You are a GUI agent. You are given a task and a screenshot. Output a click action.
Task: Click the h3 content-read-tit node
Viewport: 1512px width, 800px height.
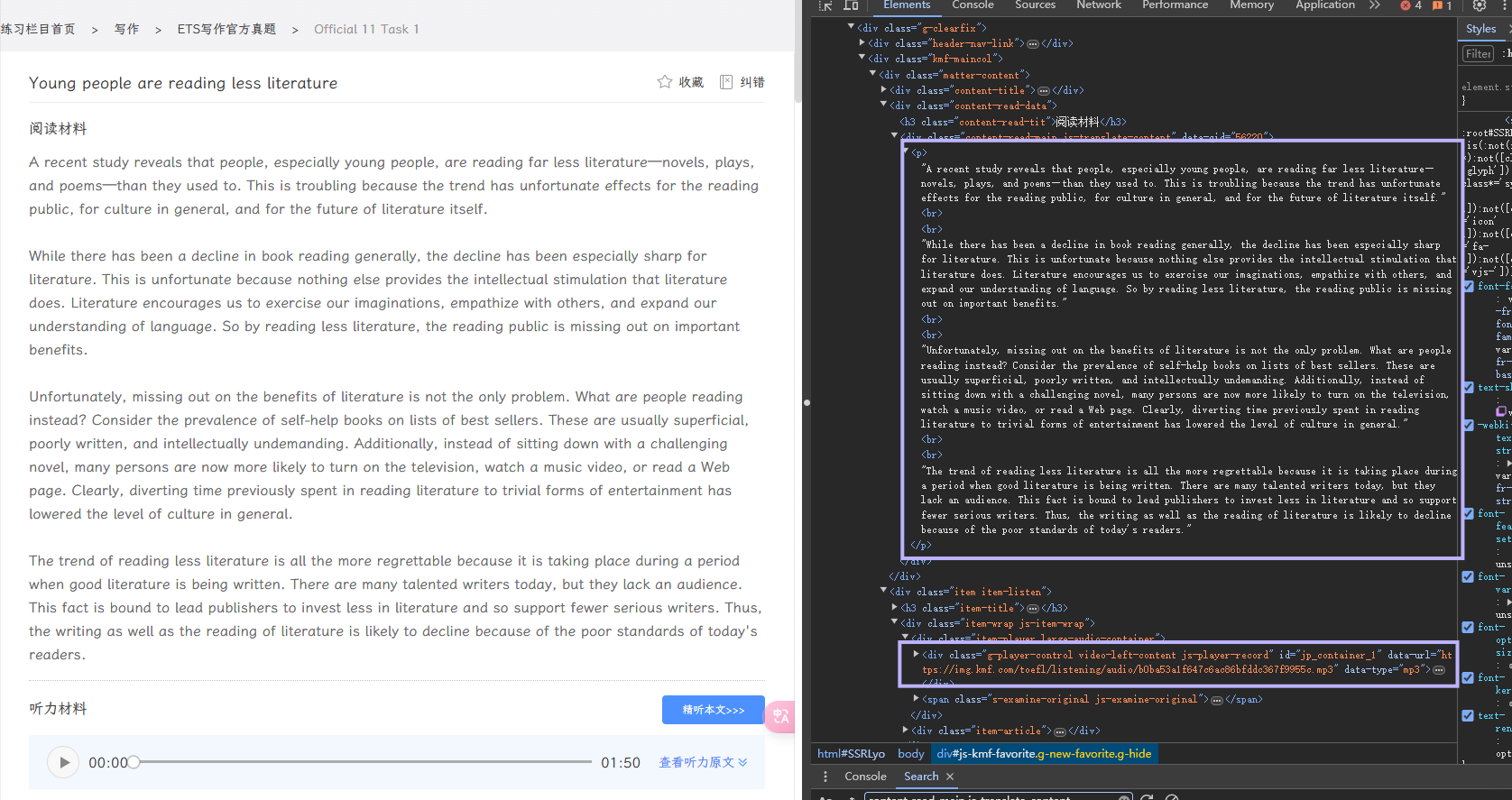[x=1012, y=122]
